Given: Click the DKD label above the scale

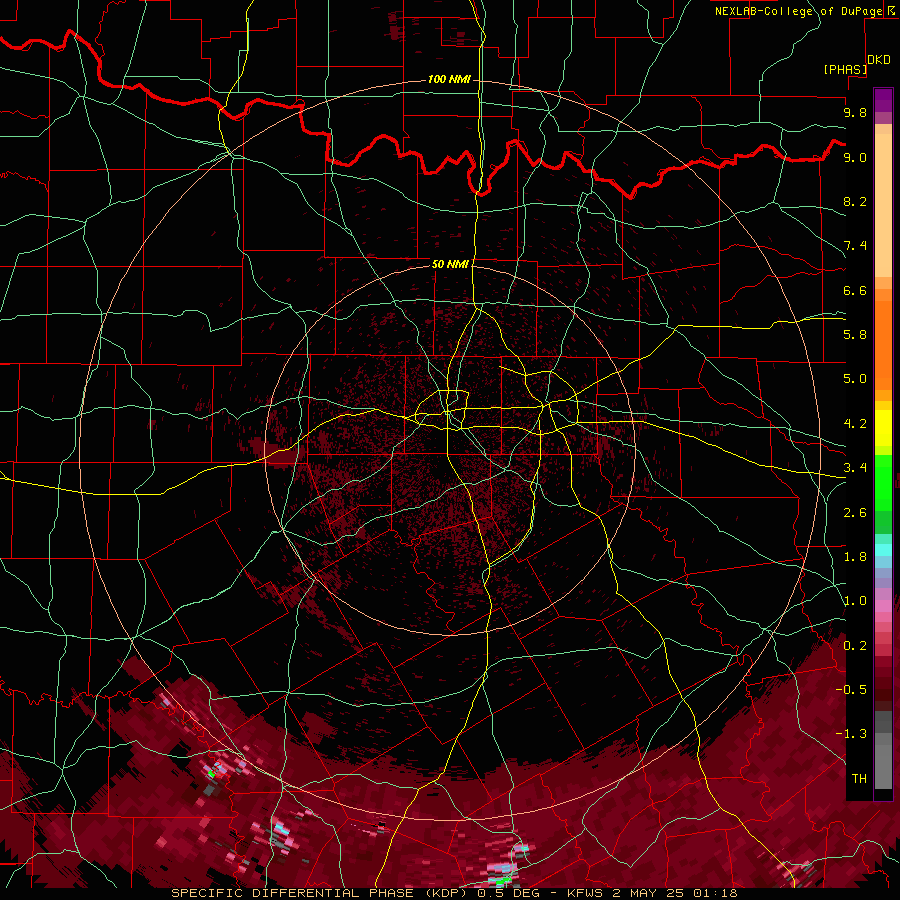Looking at the screenshot, I should (x=879, y=60).
